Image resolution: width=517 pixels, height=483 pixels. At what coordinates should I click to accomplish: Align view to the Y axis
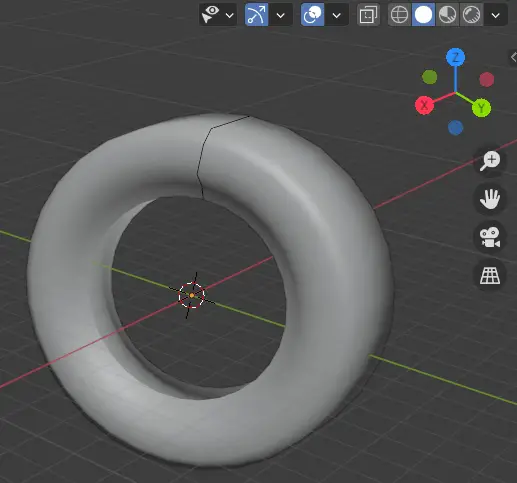point(481,108)
